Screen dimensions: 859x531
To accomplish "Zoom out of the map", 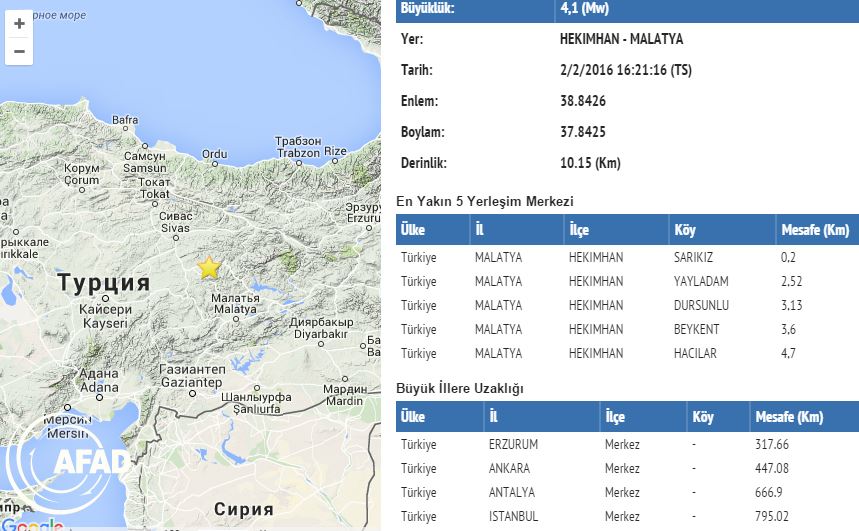I will tap(19, 51).
